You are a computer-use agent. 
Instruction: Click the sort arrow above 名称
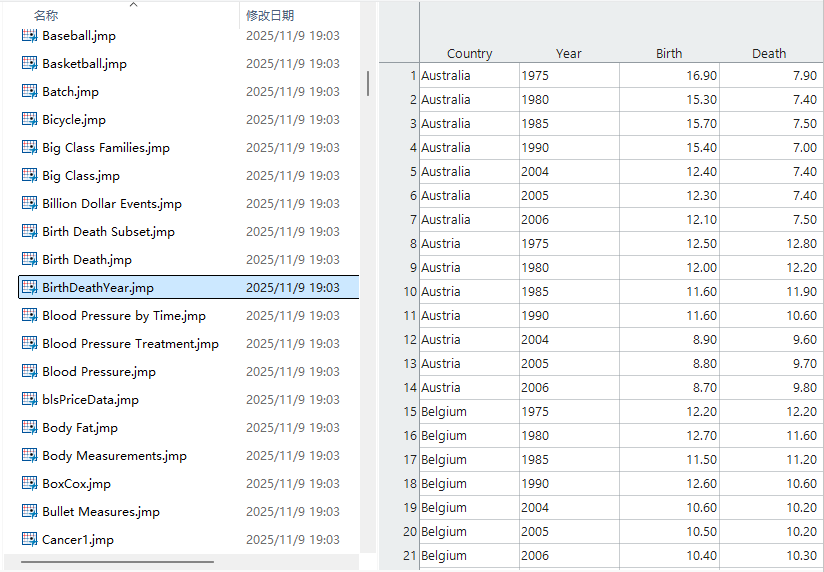(133, 5)
